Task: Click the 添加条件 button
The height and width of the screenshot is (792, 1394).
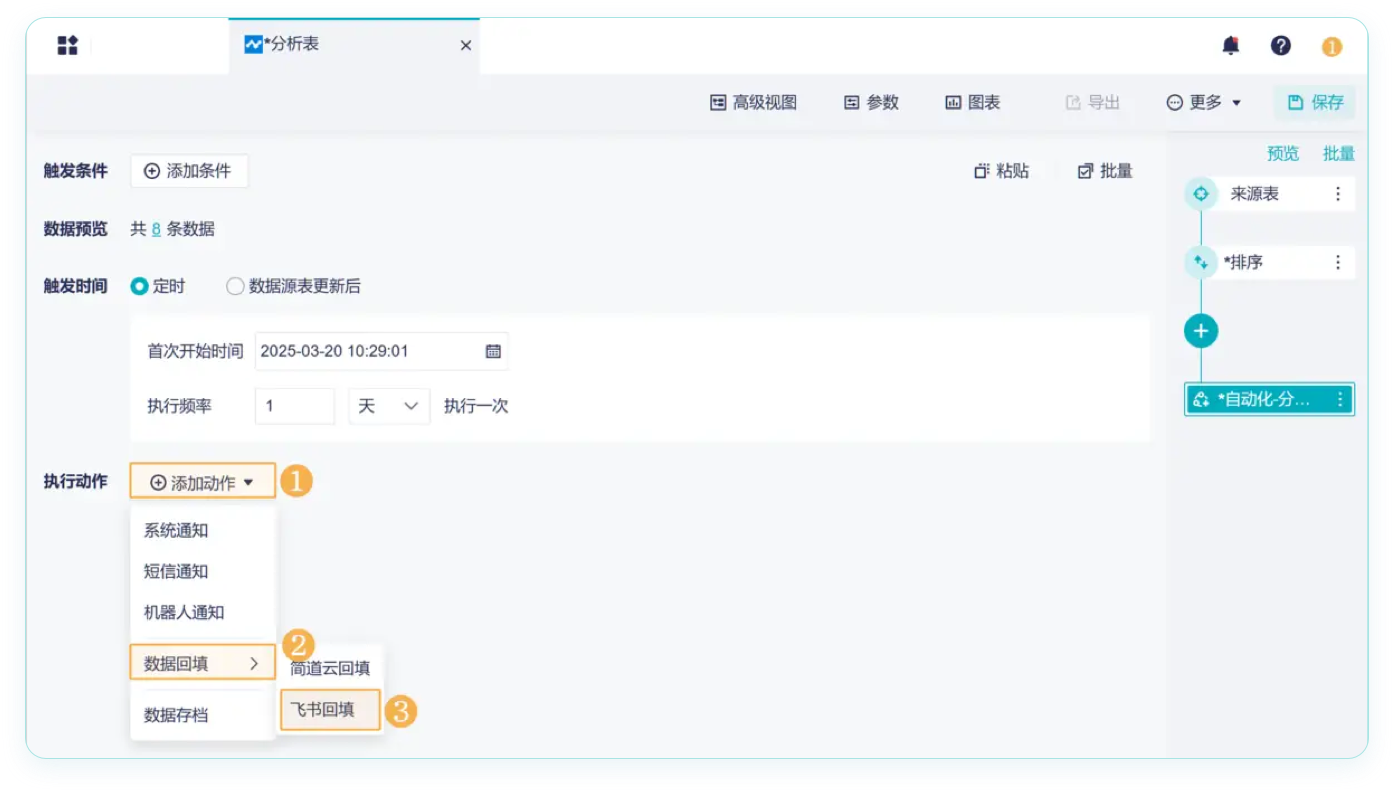Action: tap(189, 171)
